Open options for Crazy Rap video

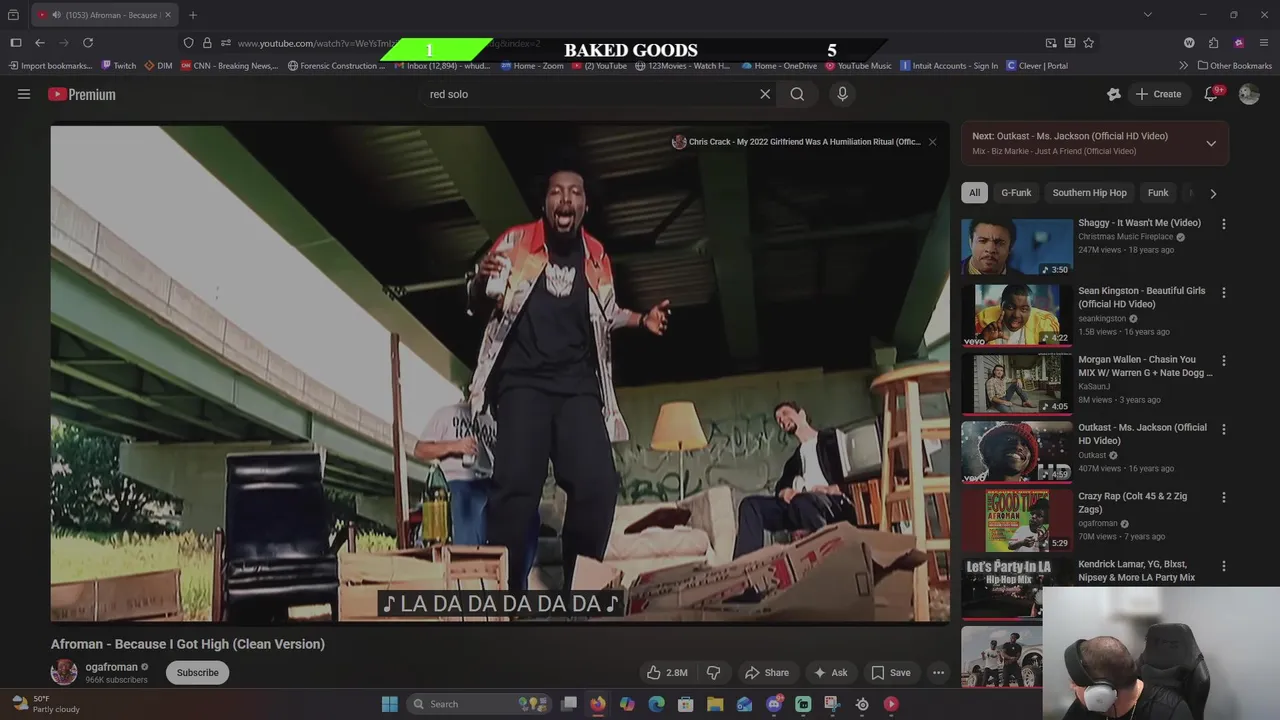[x=1223, y=497]
